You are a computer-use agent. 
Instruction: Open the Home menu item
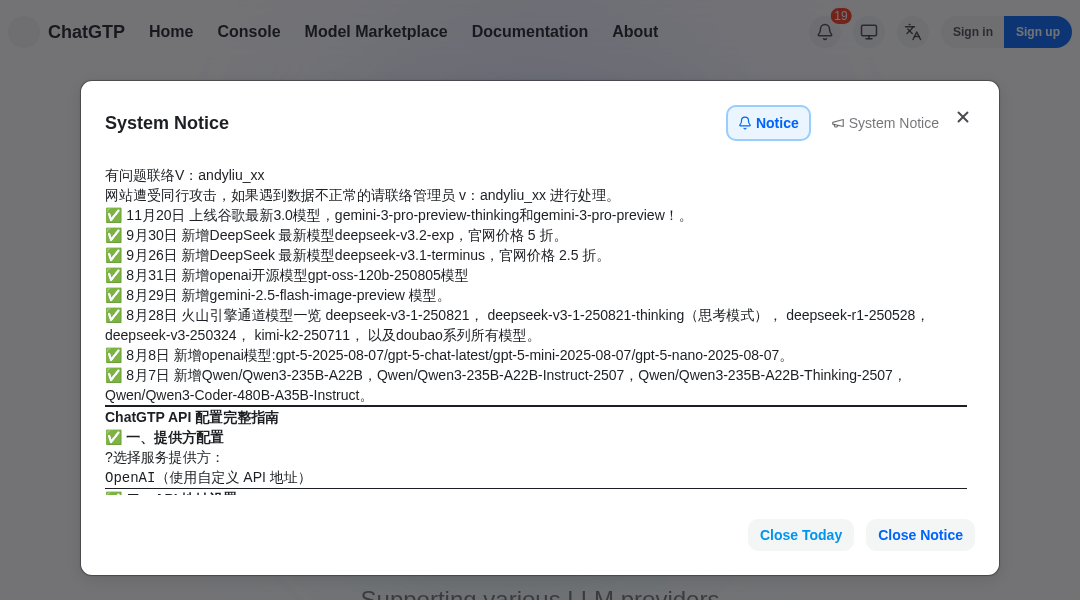point(171,32)
